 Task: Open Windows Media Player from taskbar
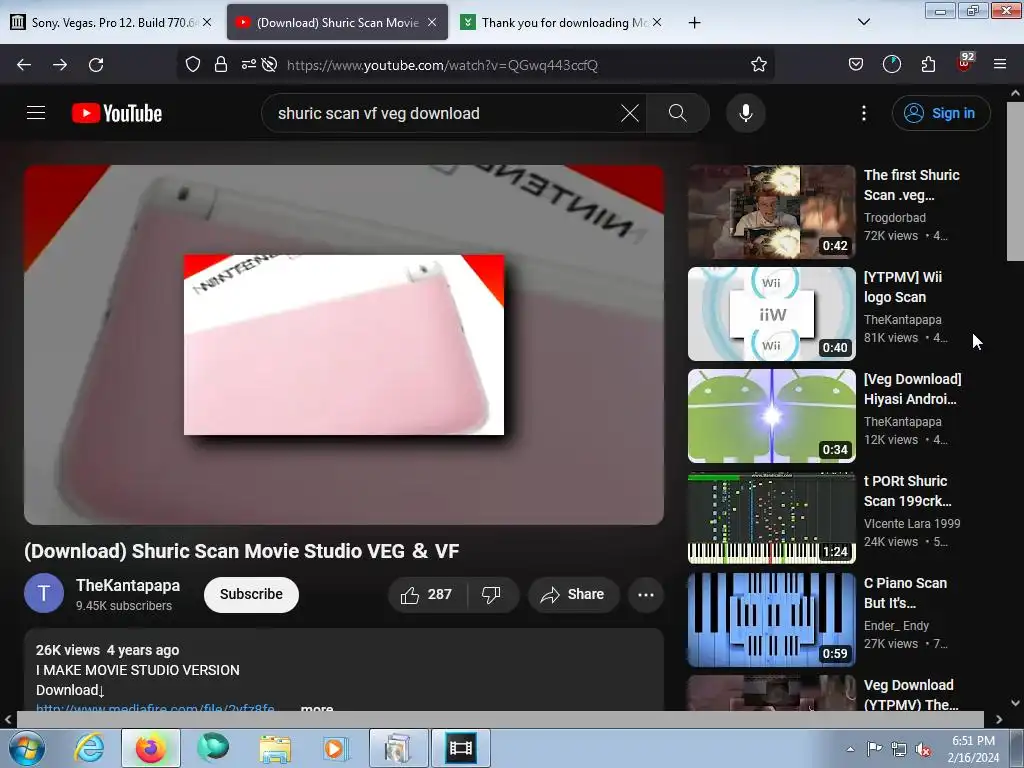click(336, 748)
